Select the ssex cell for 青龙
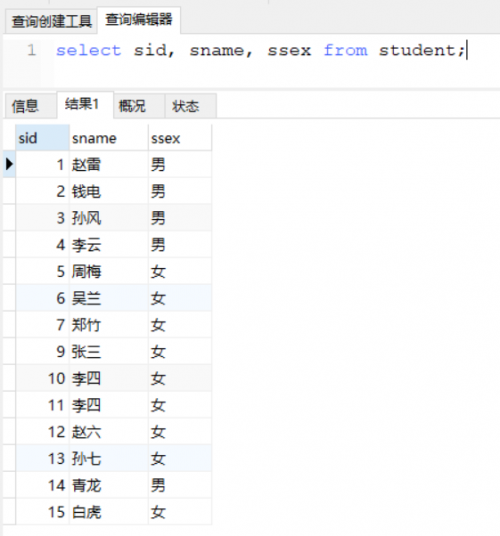Viewport: 500px width, 536px height. pos(180,485)
